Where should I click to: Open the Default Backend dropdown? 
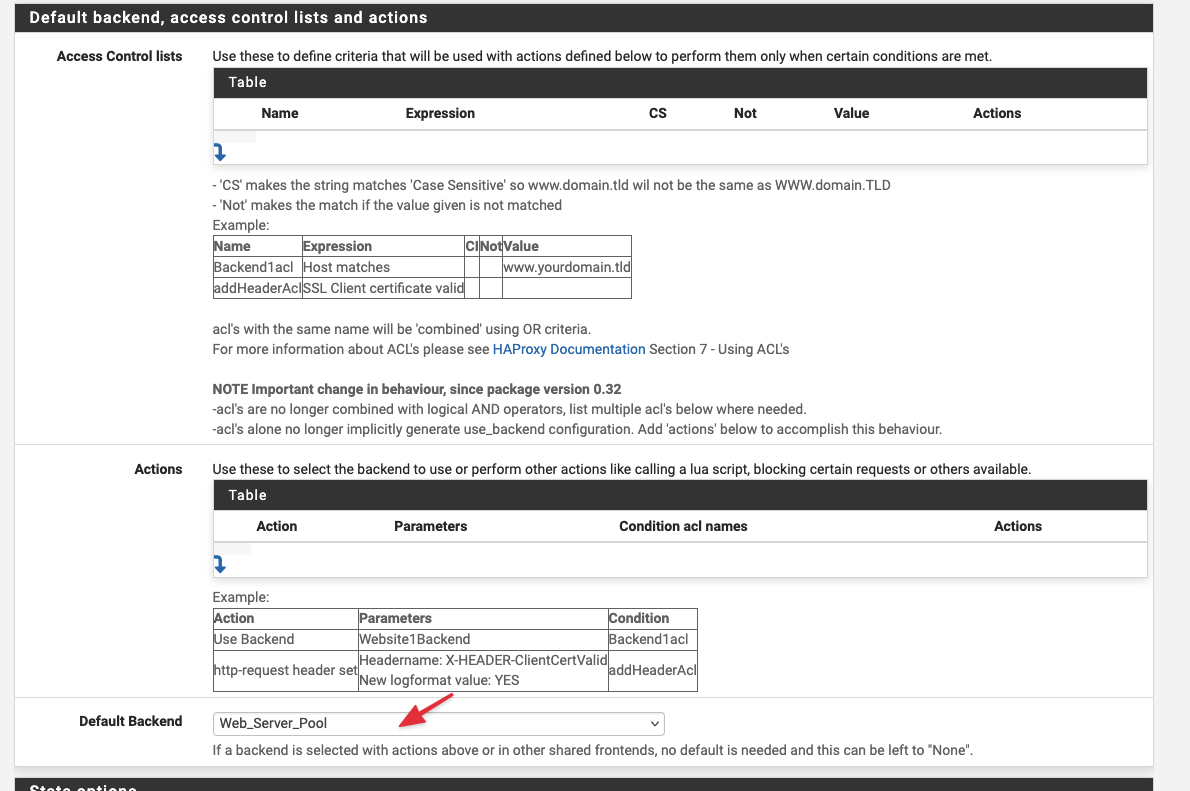pyautogui.click(x=439, y=723)
